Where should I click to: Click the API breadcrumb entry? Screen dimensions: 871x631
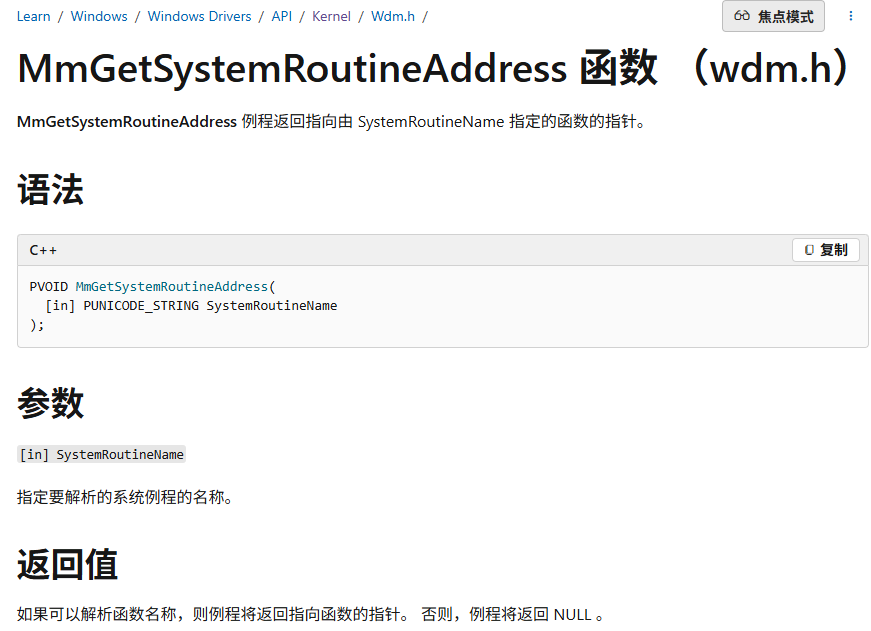(281, 16)
